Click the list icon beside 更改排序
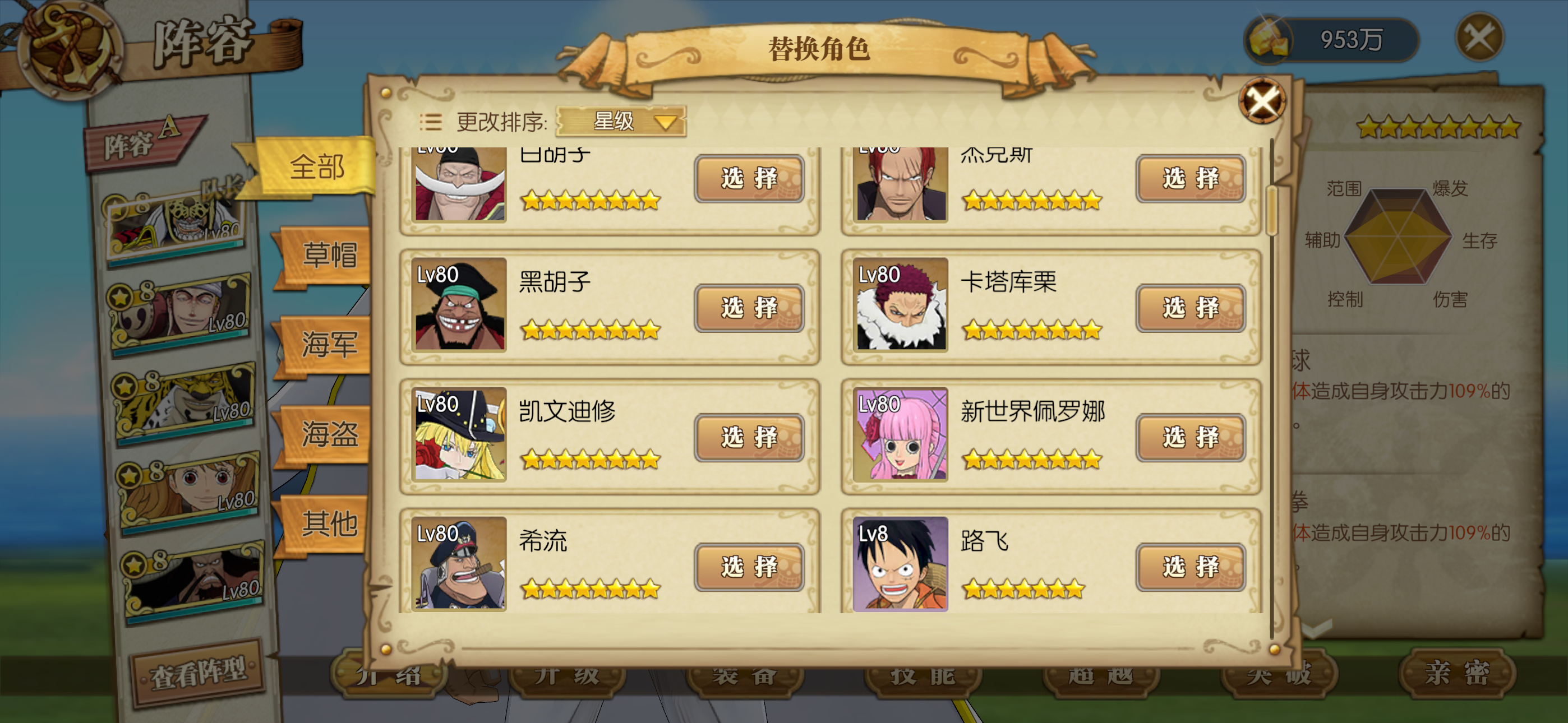 pyautogui.click(x=430, y=122)
